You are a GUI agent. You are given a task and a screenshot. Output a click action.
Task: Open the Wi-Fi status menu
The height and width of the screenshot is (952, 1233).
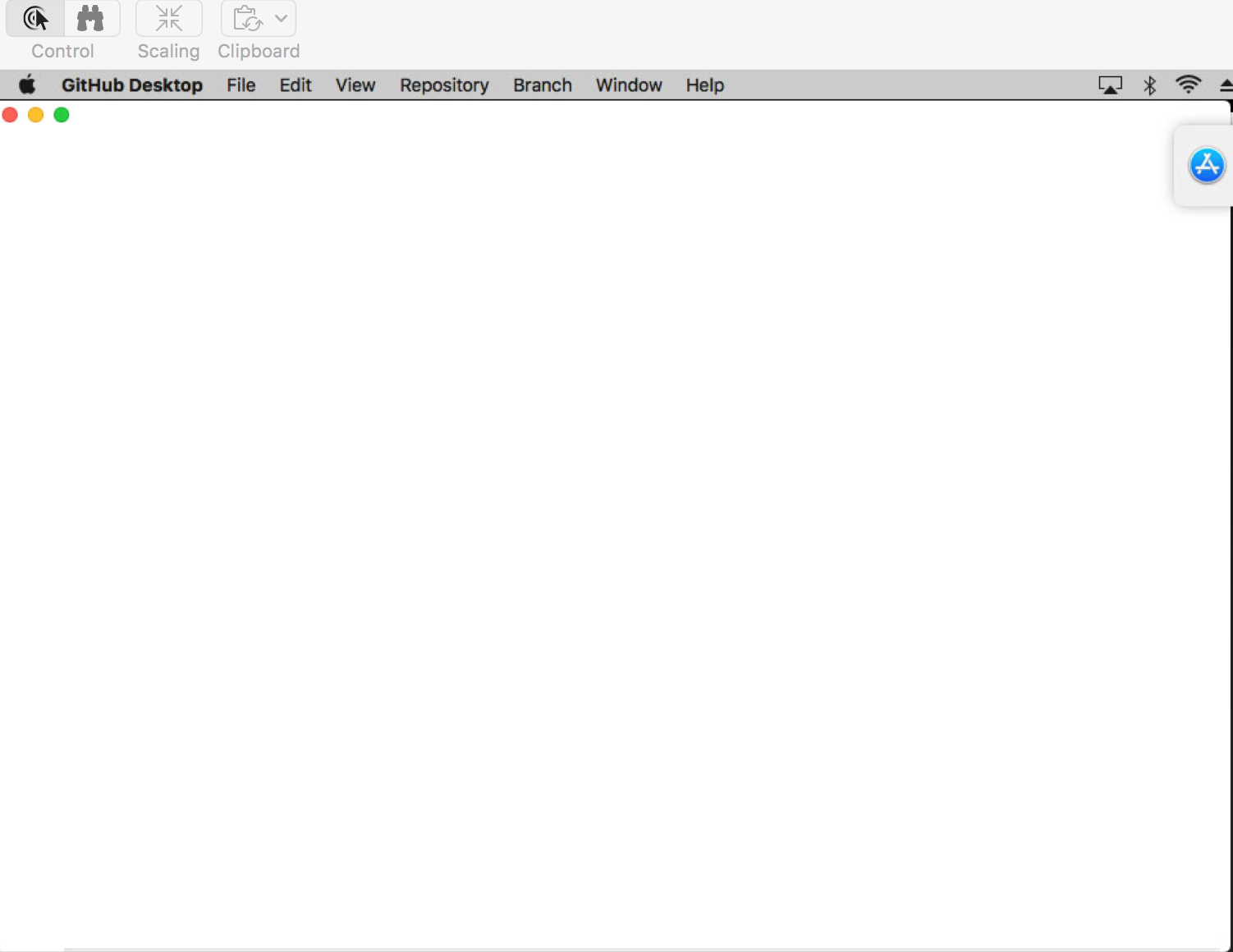point(1188,85)
